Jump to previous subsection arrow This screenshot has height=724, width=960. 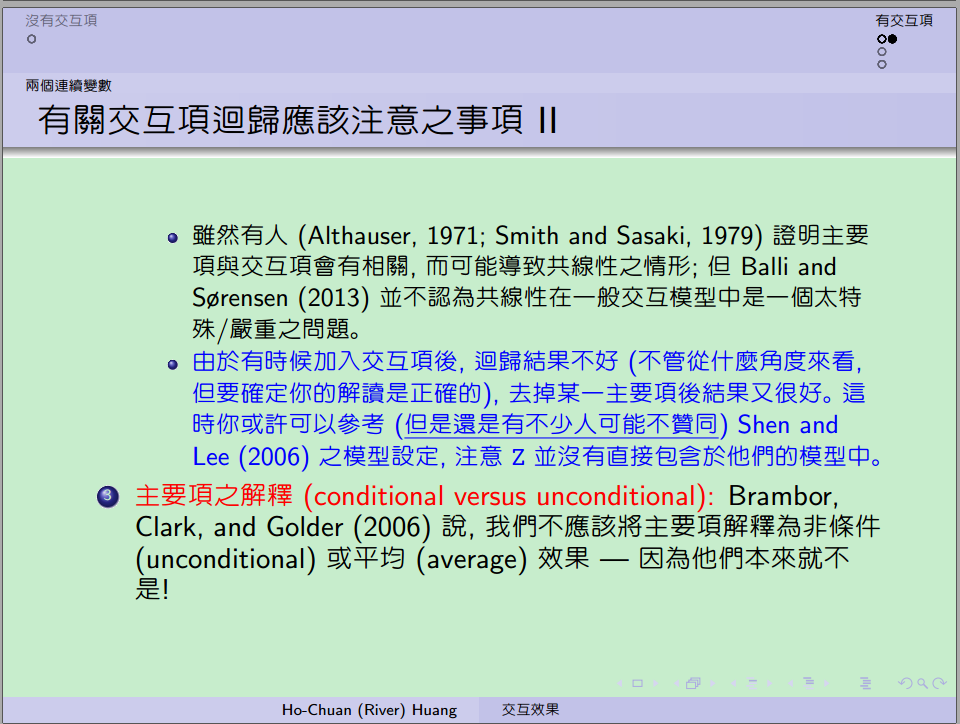point(733,683)
